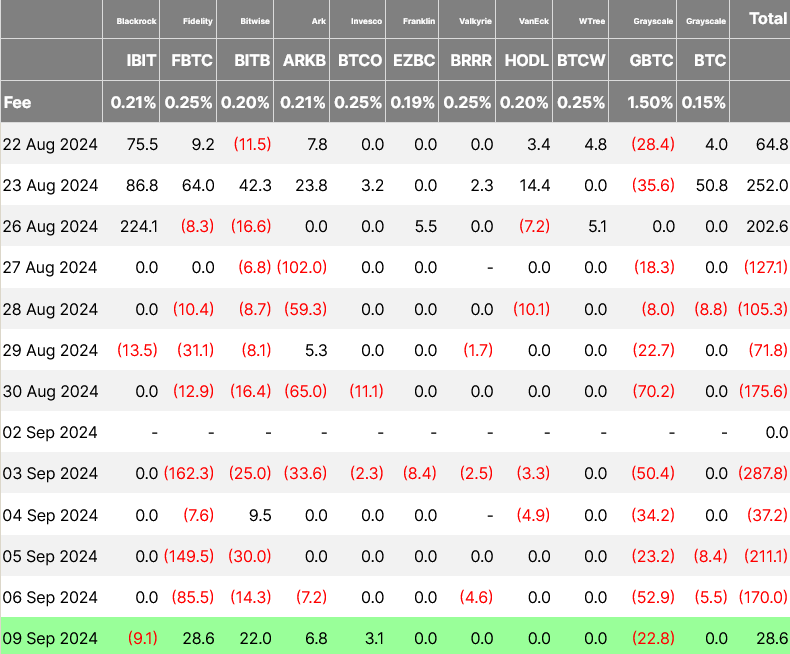Select the 22 Aug 2024 row date
The height and width of the screenshot is (654, 790).
click(50, 145)
